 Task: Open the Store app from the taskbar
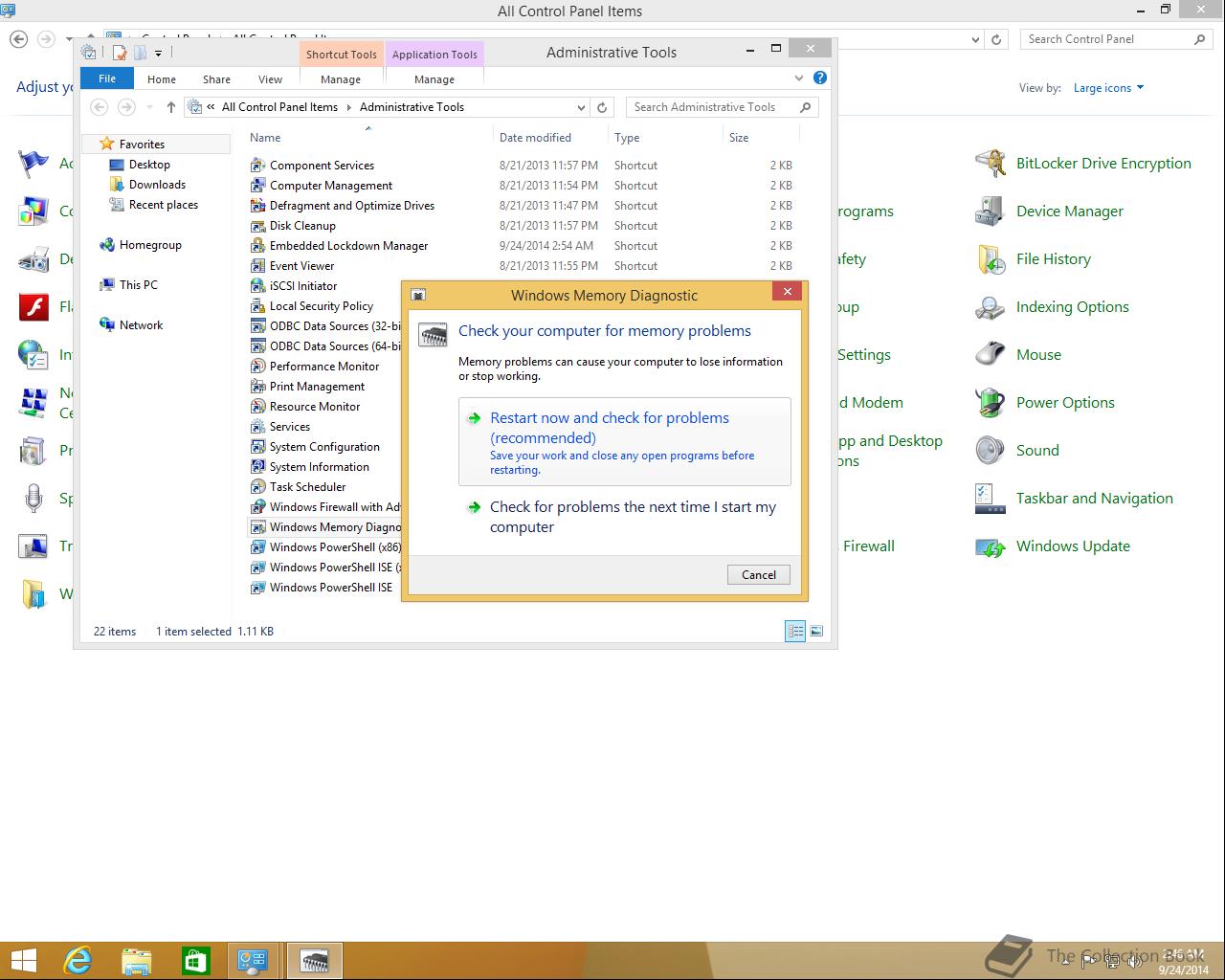[196, 960]
